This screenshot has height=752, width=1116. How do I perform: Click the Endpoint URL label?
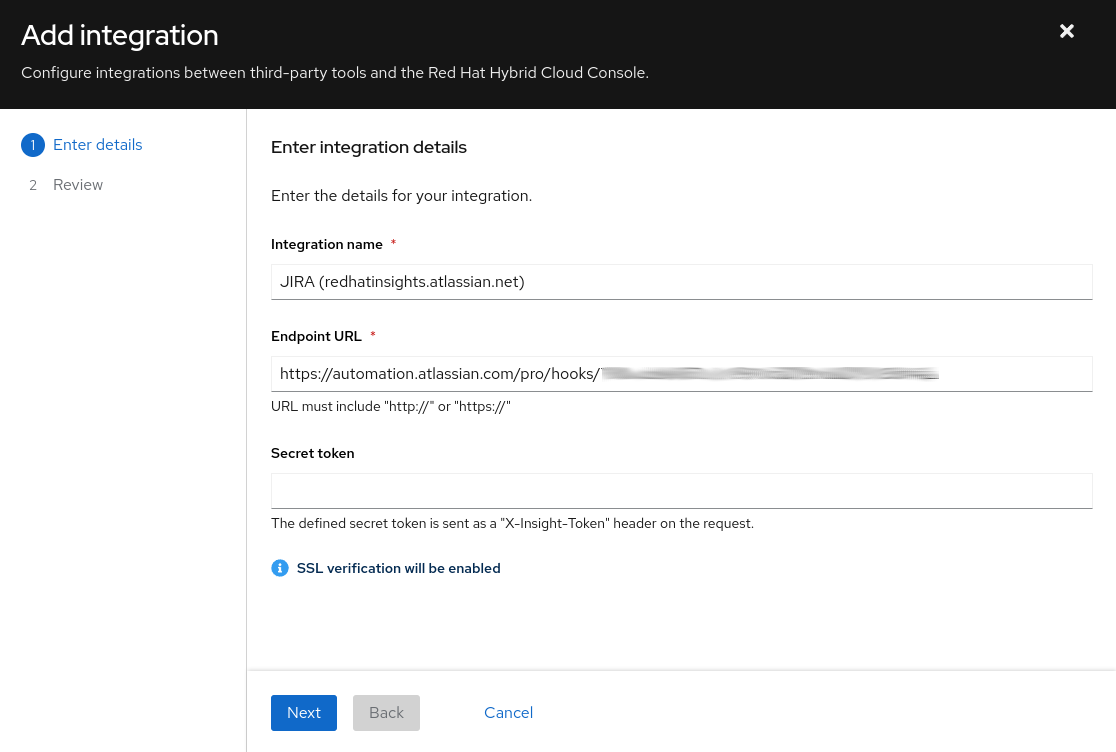click(x=316, y=336)
